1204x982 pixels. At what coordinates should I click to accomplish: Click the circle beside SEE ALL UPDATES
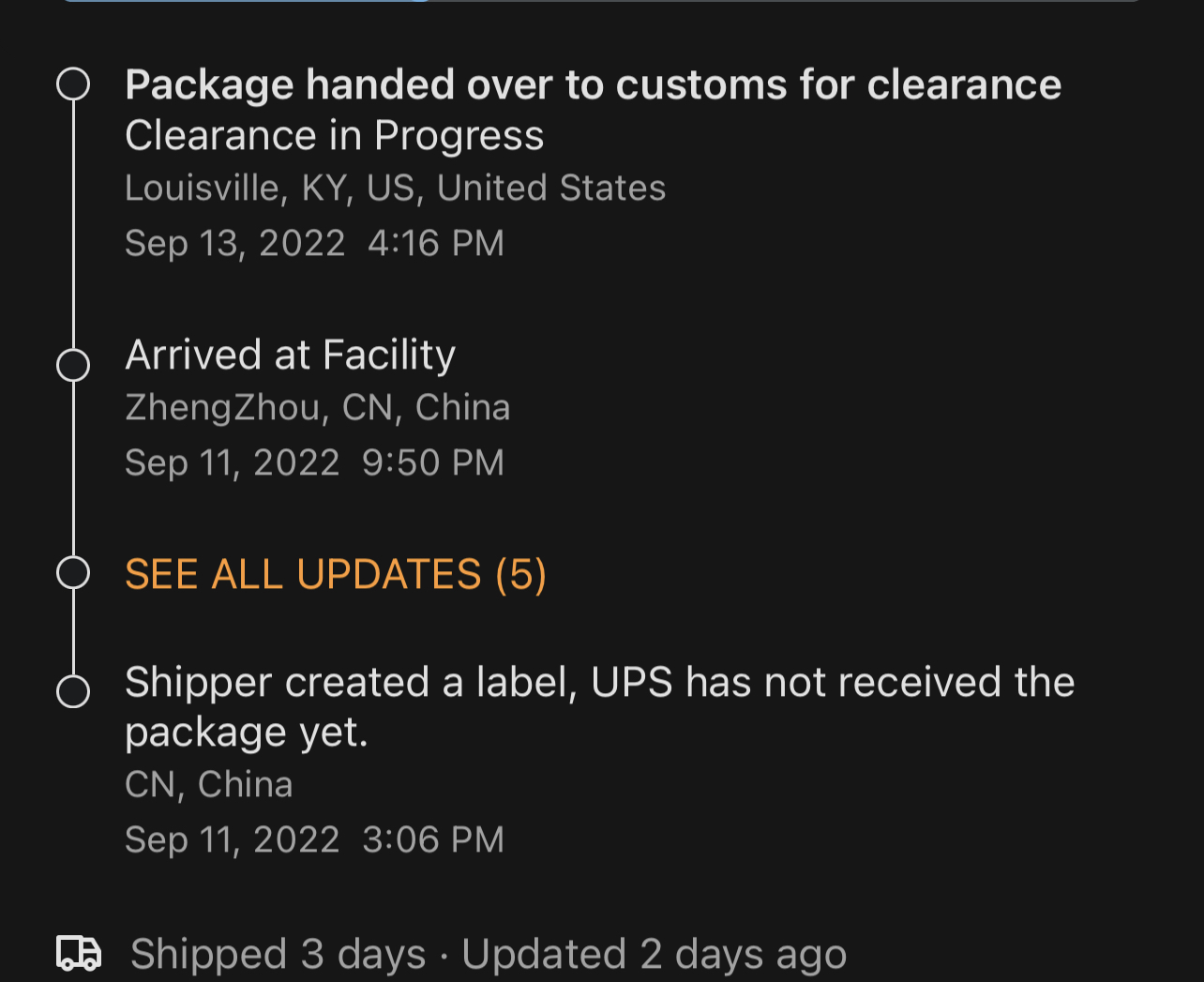[x=73, y=572]
